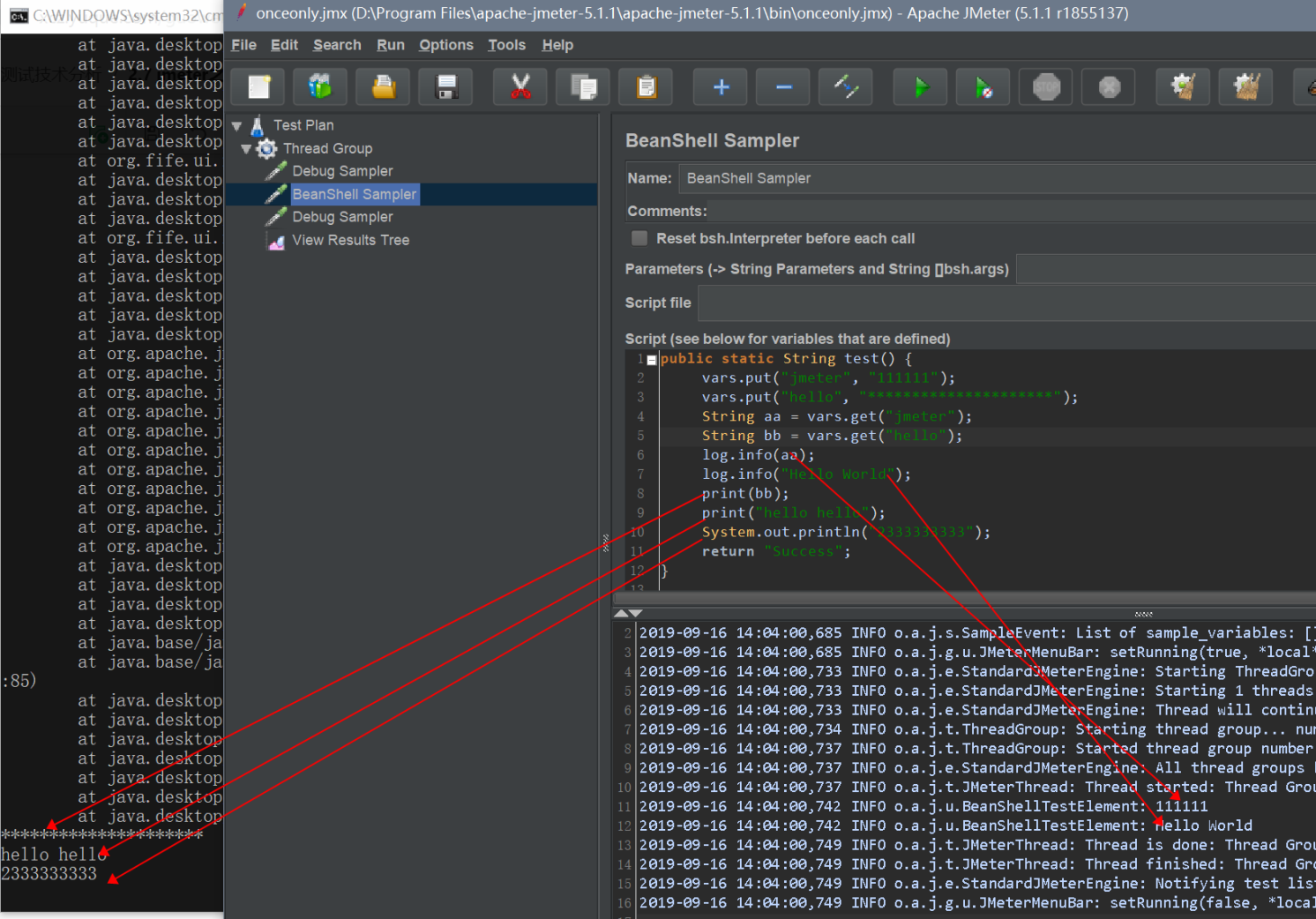This screenshot has width=1316, height=919.
Task: Click the Parameters input field
Action: click(1166, 269)
